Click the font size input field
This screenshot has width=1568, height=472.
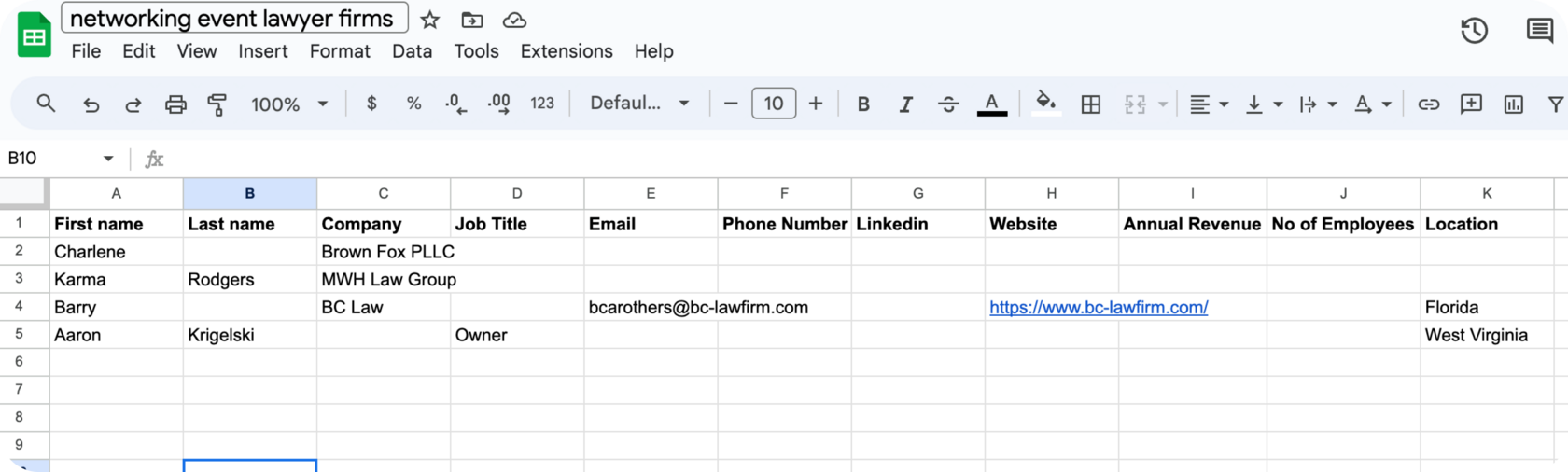[x=774, y=104]
